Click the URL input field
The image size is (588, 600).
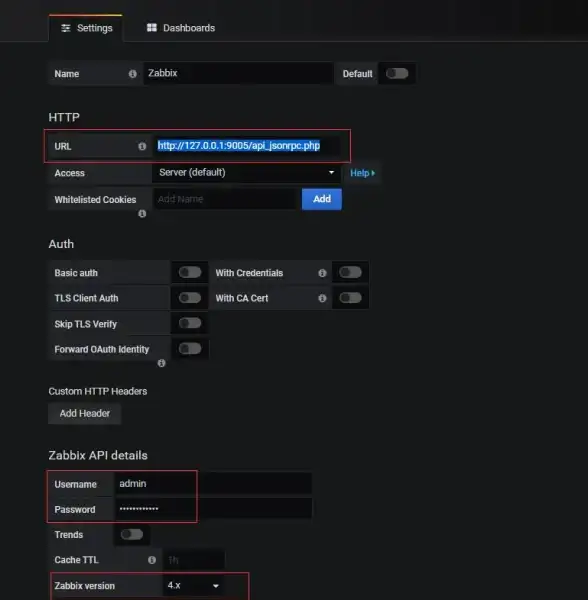pyautogui.click(x=246, y=146)
